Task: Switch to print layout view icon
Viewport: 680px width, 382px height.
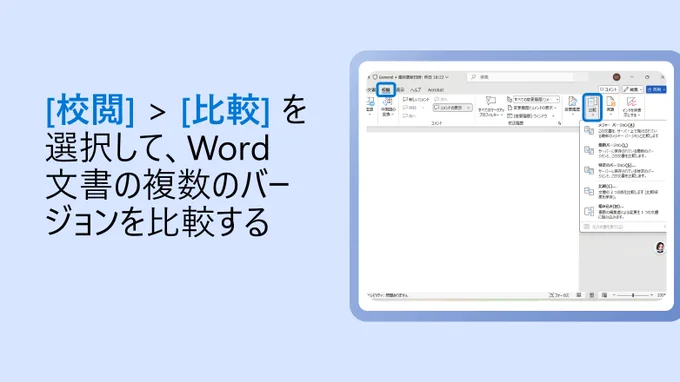Action: tap(592, 295)
